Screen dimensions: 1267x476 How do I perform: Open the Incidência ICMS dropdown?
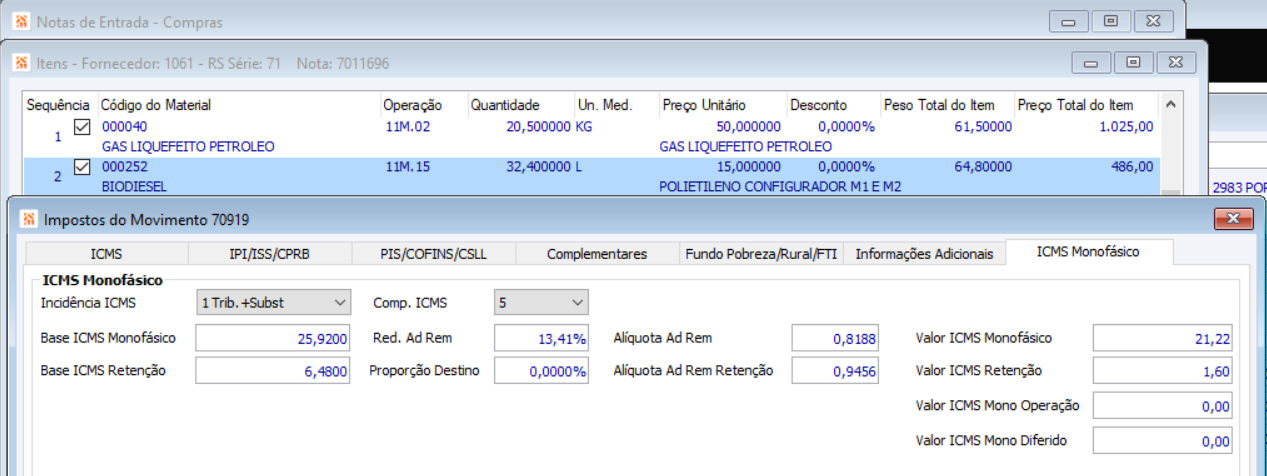(x=274, y=302)
